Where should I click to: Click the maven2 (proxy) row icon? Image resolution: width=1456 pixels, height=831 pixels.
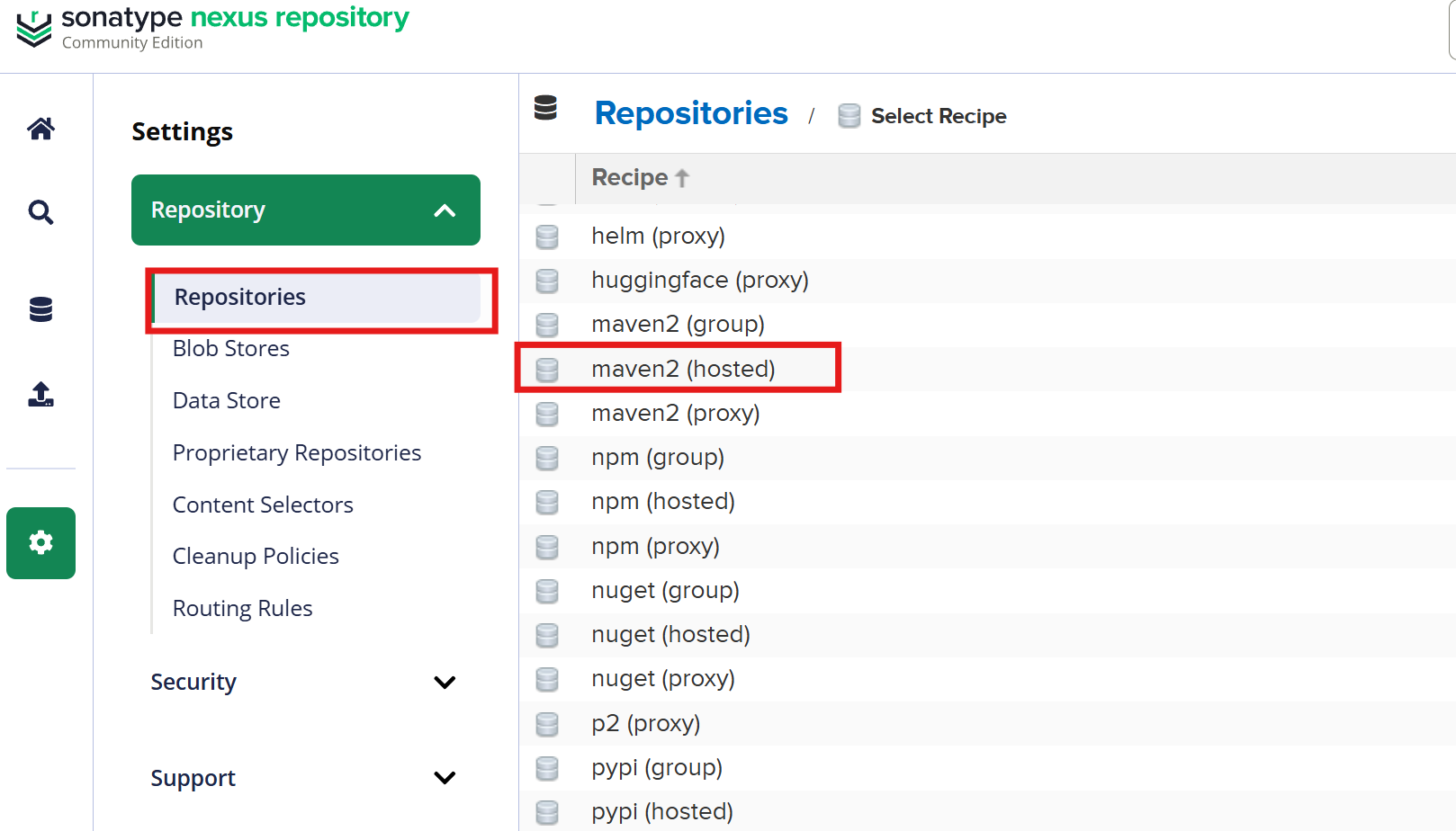(547, 414)
